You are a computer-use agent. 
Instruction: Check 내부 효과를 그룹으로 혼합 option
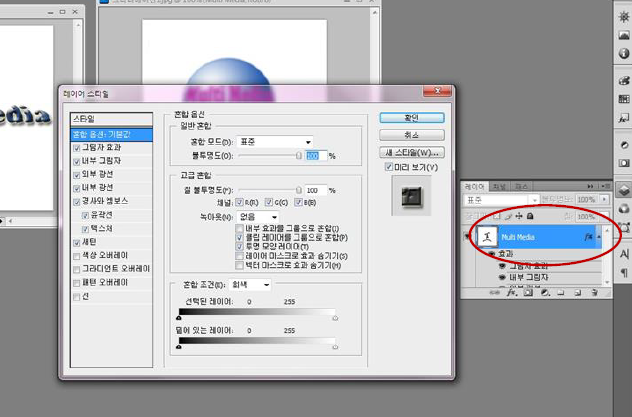239,228
